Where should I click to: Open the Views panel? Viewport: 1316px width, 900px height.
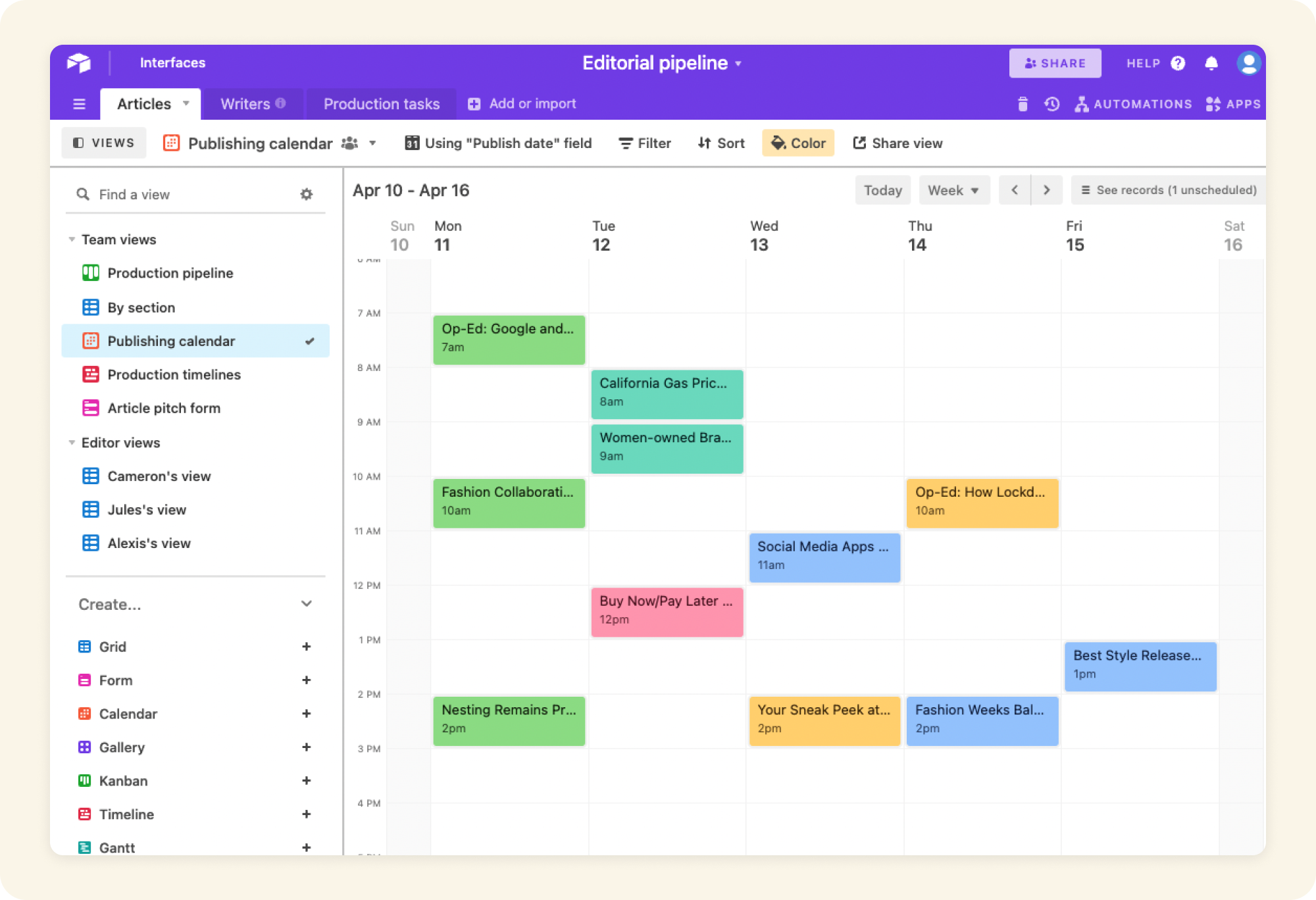[103, 143]
